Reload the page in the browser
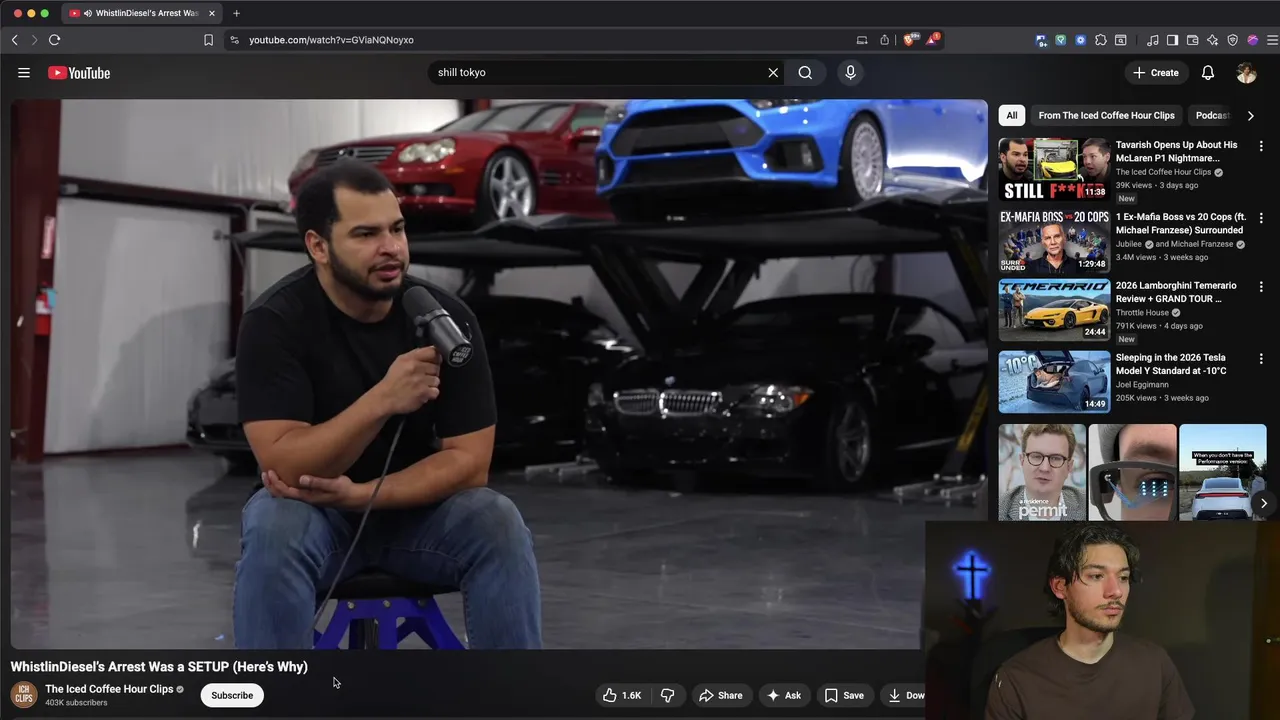Viewport: 1280px width, 720px height. [x=55, y=40]
